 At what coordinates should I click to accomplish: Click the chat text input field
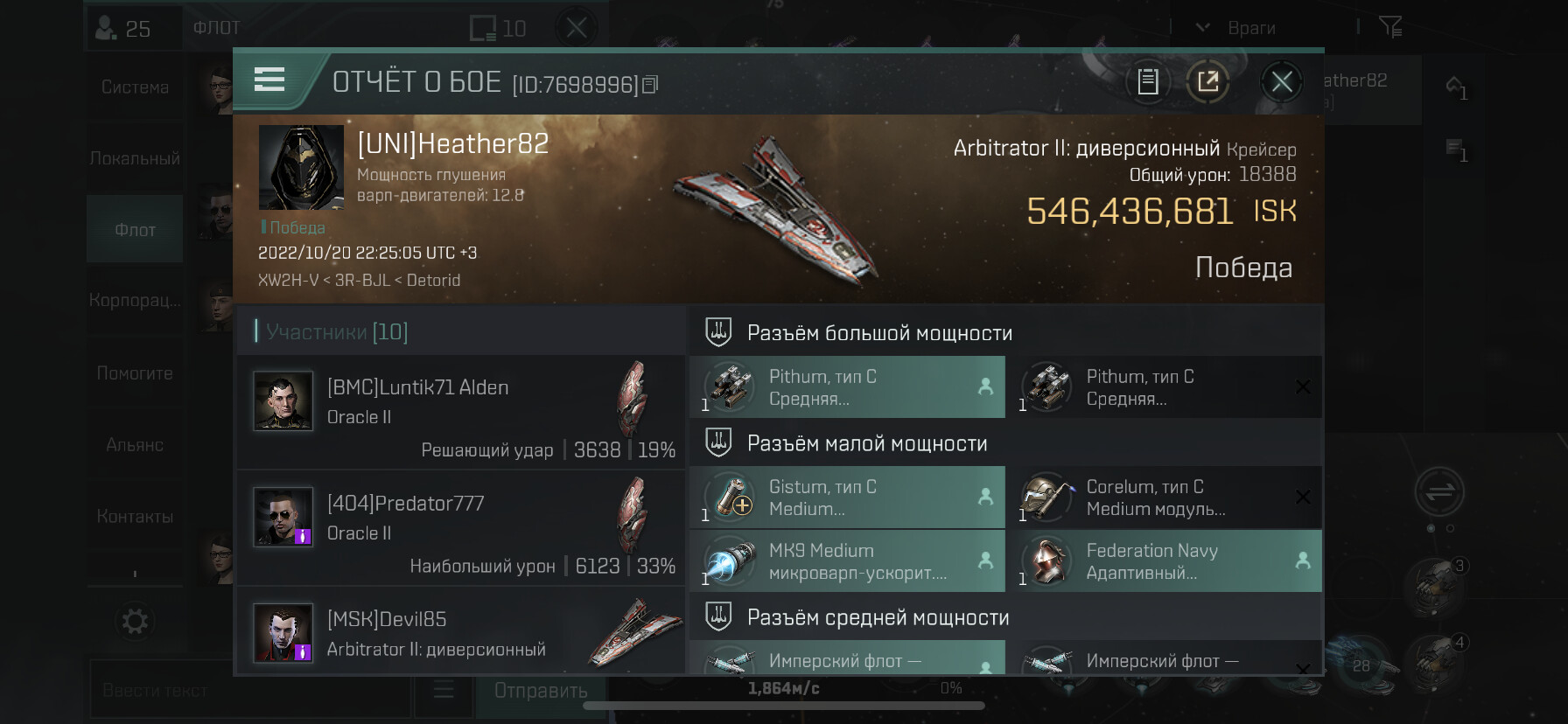click(x=250, y=691)
